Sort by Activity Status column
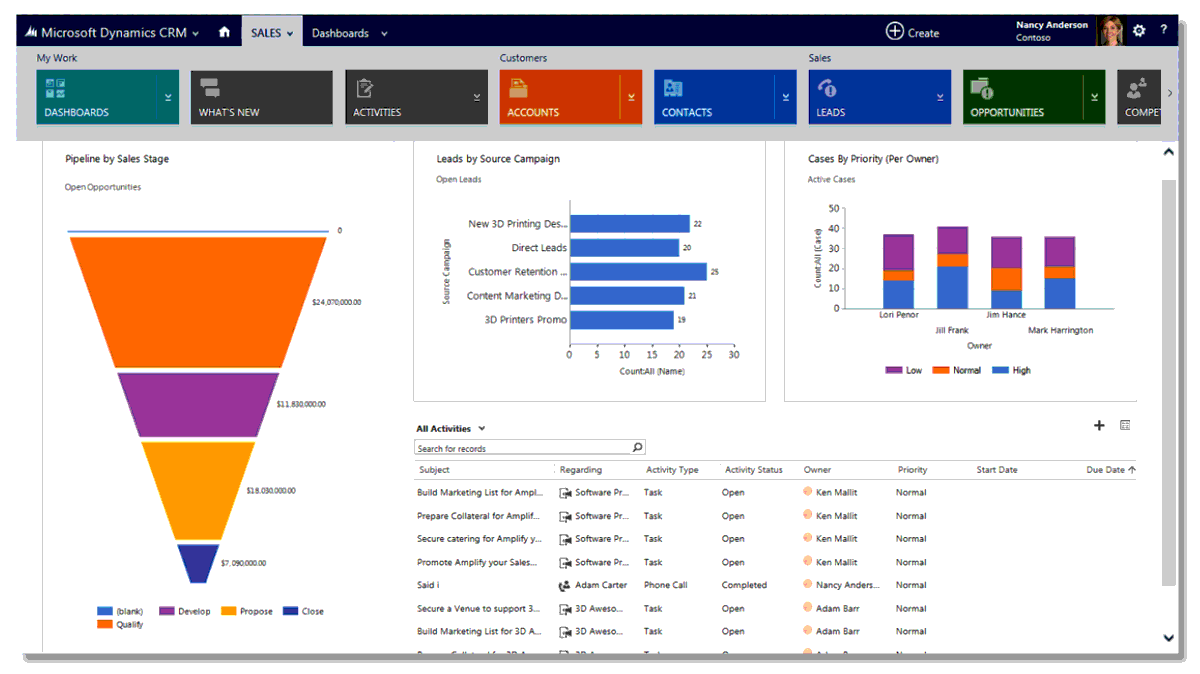This screenshot has width=1200, height=674. click(x=754, y=470)
